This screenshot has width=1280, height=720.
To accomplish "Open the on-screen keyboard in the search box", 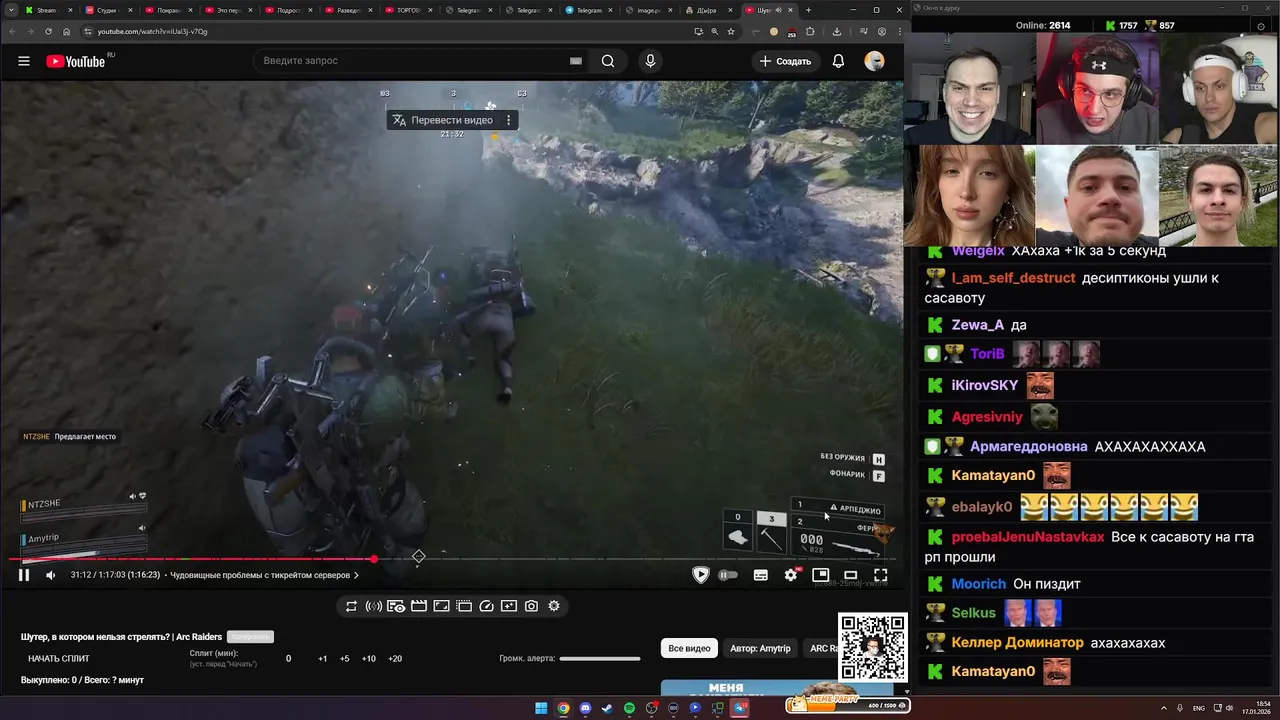I will click(575, 61).
